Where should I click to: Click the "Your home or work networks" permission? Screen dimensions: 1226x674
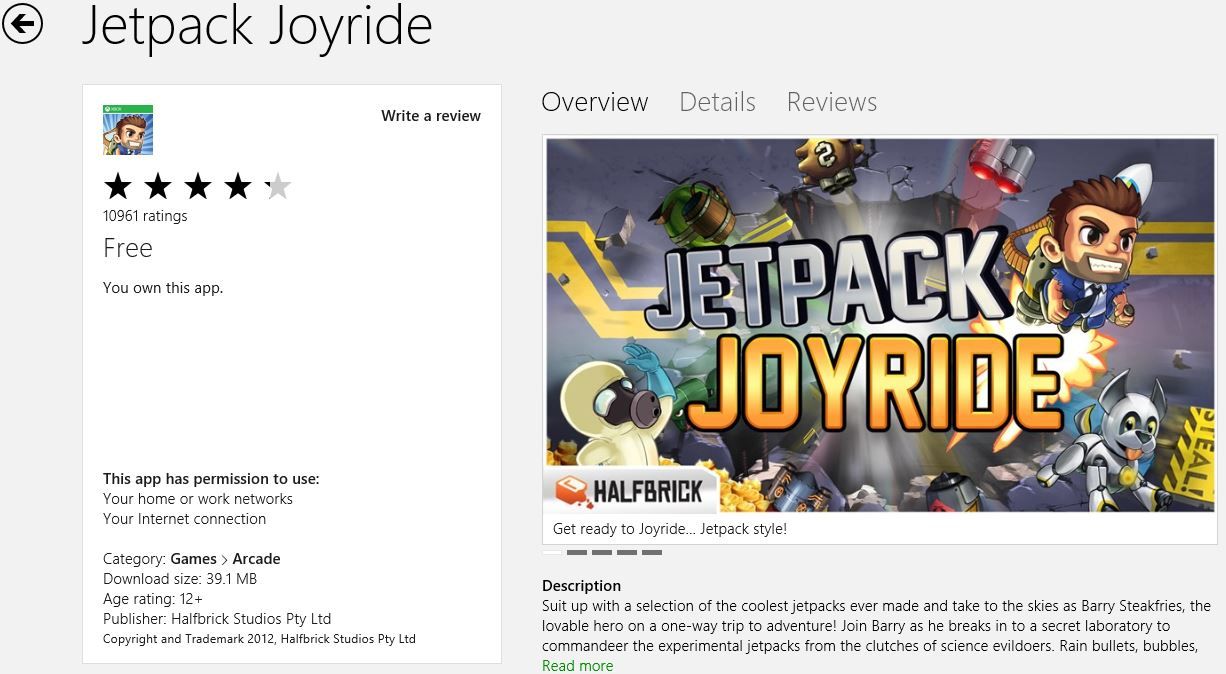[198, 499]
